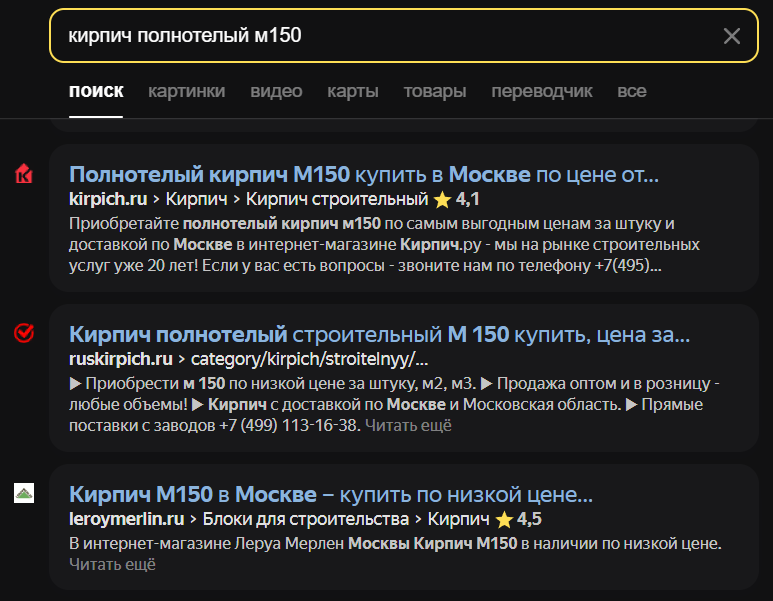Screen dimensions: 773x601
Task: Open the видео search tab
Action: coord(276,91)
